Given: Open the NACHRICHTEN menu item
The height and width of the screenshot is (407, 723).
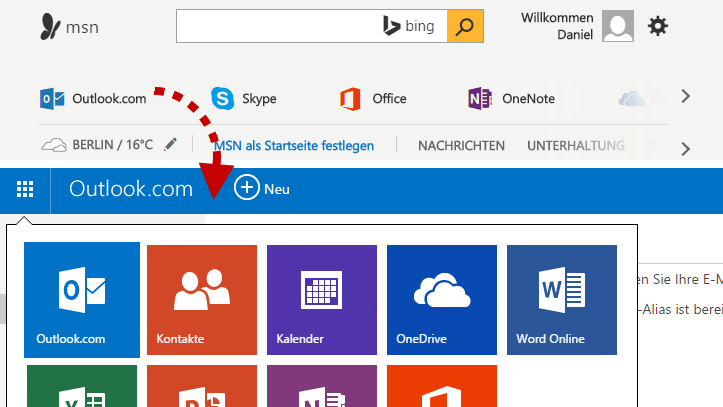Looking at the screenshot, I should tap(461, 146).
